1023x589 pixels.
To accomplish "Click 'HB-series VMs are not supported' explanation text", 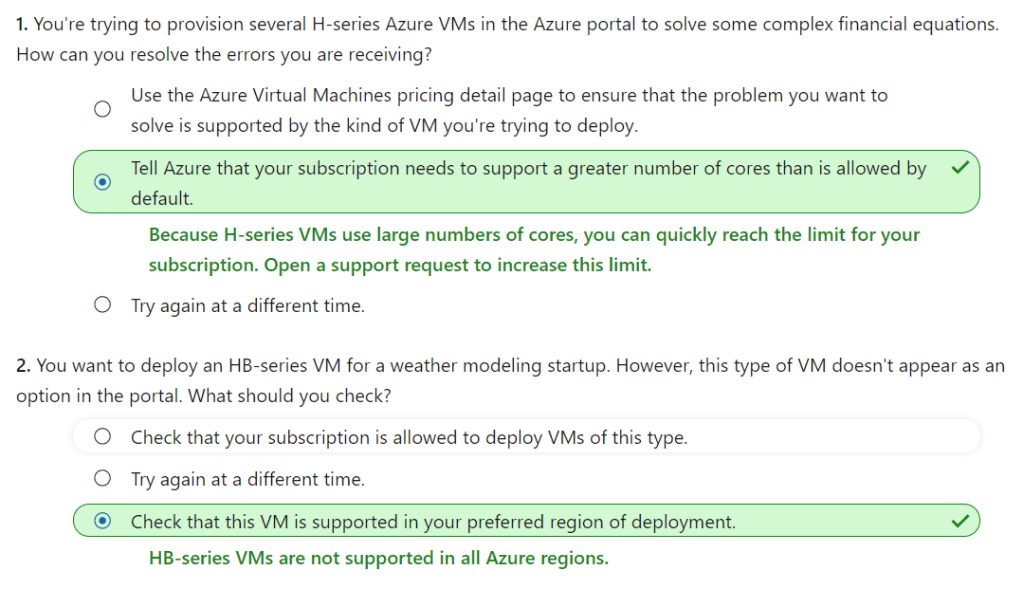I will tap(378, 558).
